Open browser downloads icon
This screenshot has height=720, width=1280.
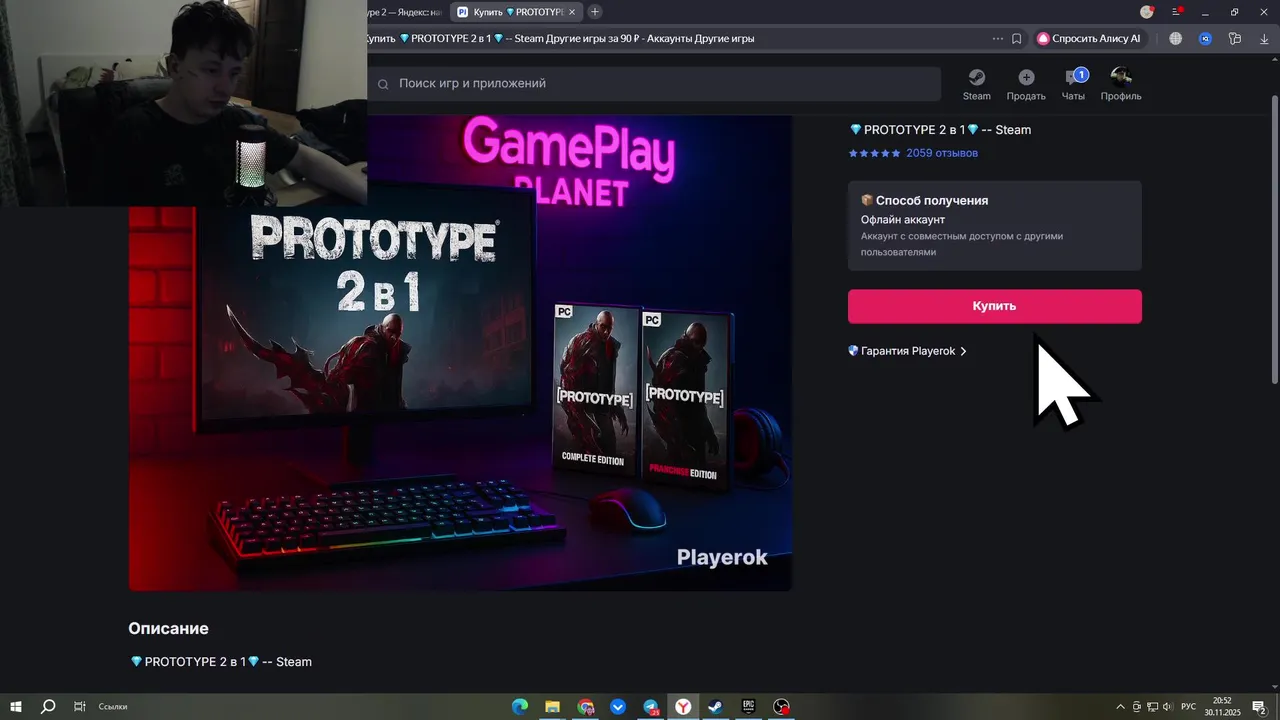pos(1264,38)
